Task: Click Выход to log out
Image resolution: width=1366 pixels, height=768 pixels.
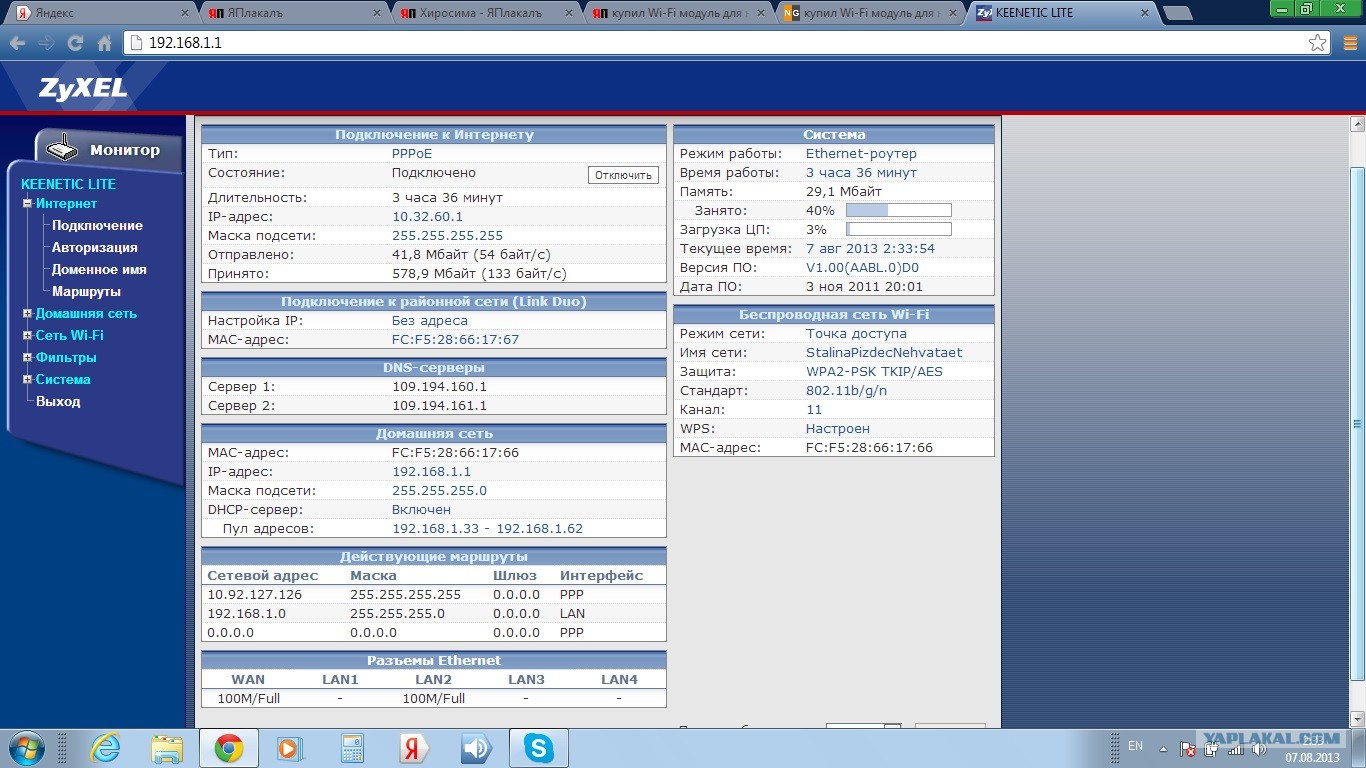Action: 58,401
